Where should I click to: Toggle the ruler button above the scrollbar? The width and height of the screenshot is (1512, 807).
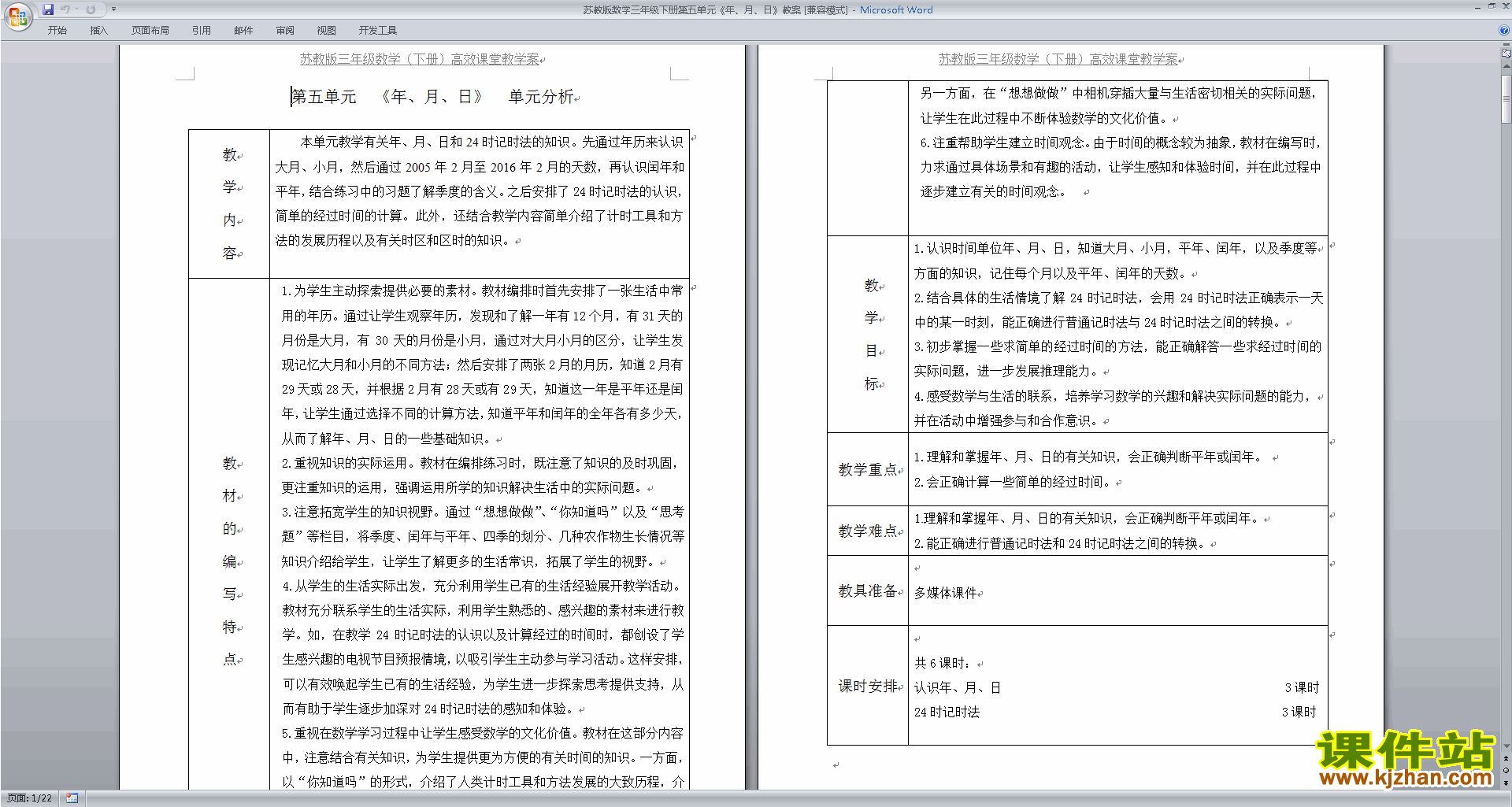coord(1506,54)
